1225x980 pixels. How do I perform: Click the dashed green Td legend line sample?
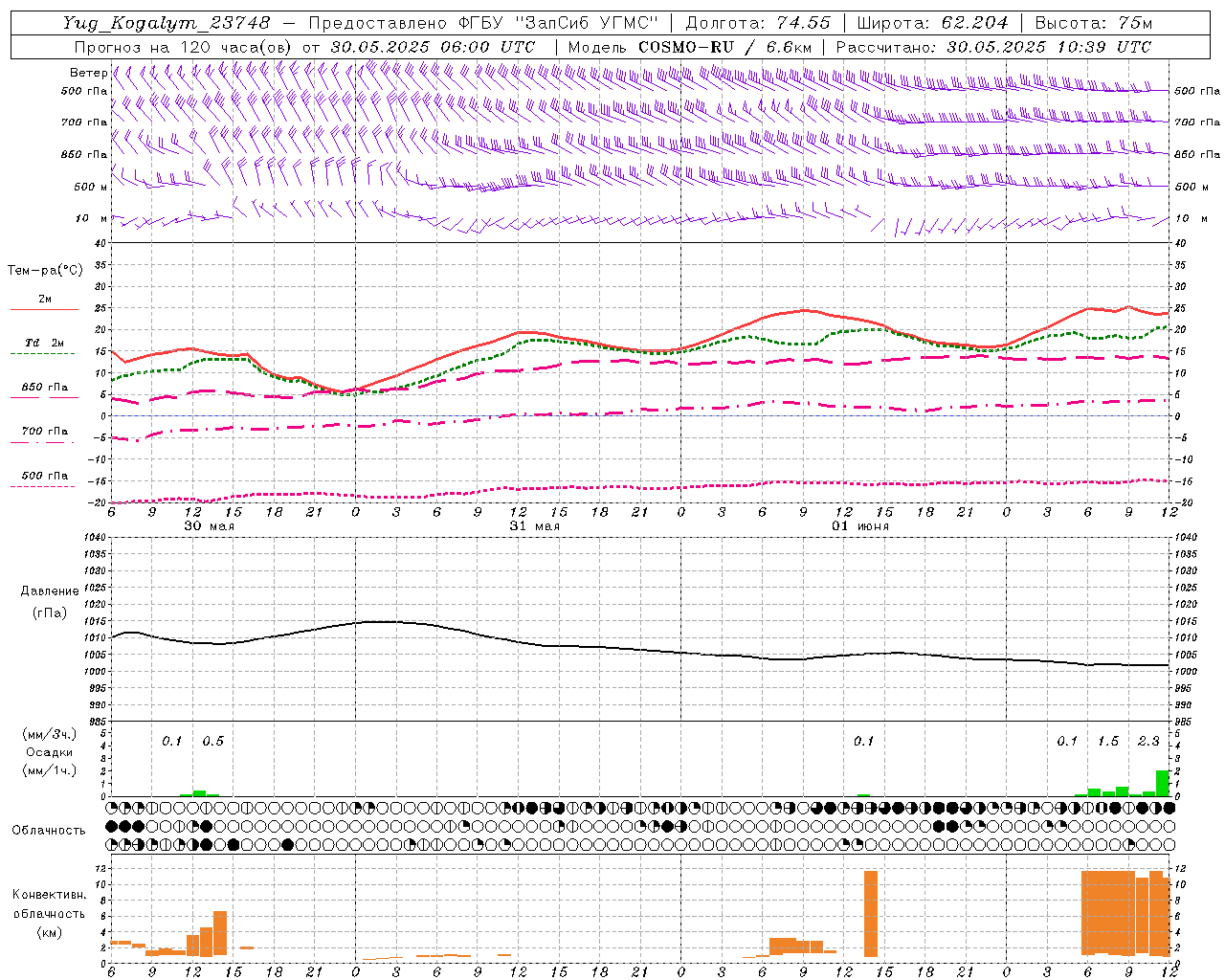click(x=44, y=353)
